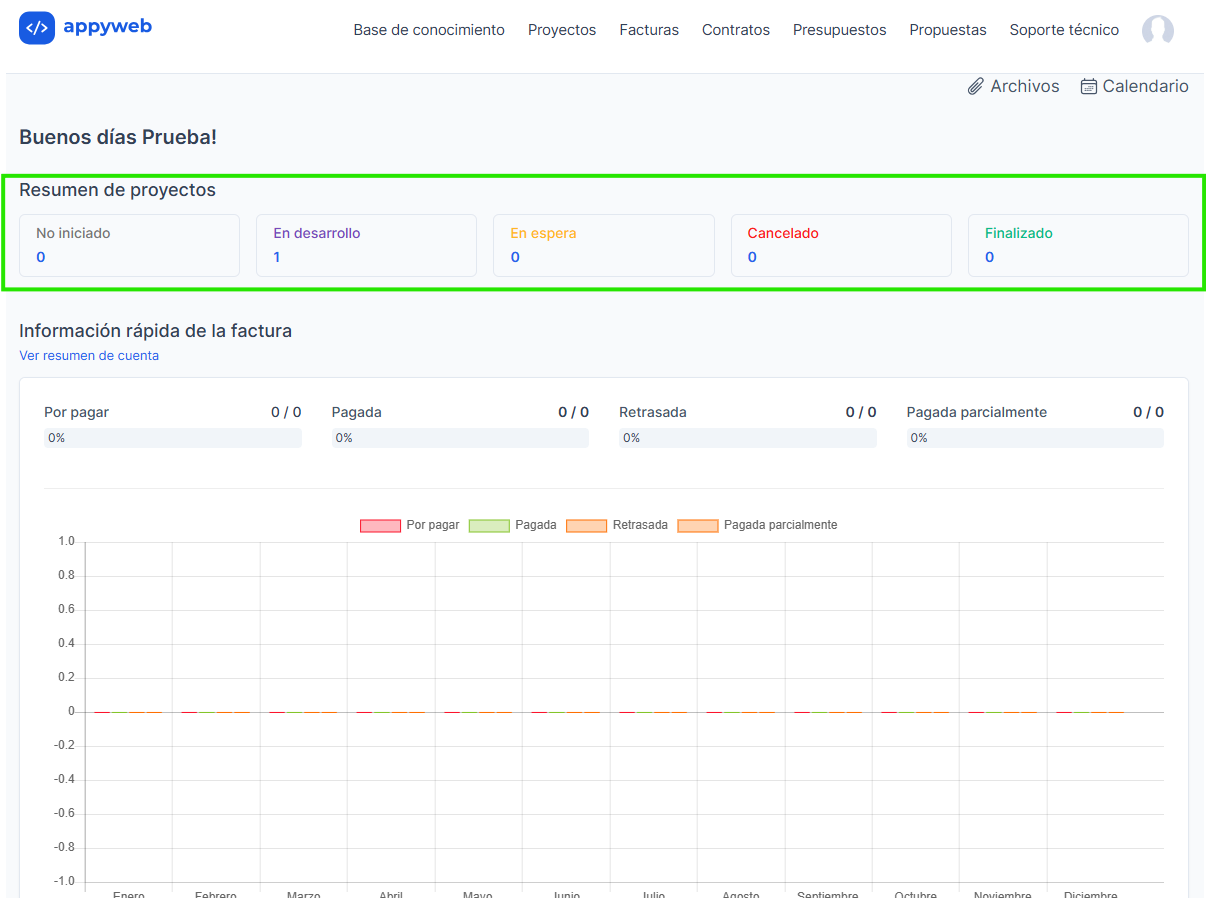Go to Proyectos in navigation
The height and width of the screenshot is (898, 1206).
click(x=562, y=30)
